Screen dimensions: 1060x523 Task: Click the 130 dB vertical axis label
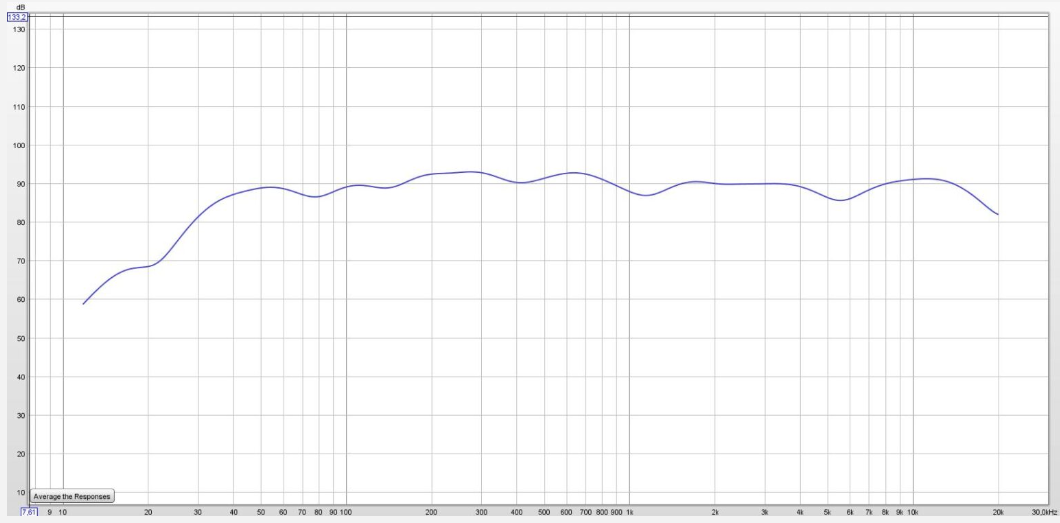(x=20, y=29)
